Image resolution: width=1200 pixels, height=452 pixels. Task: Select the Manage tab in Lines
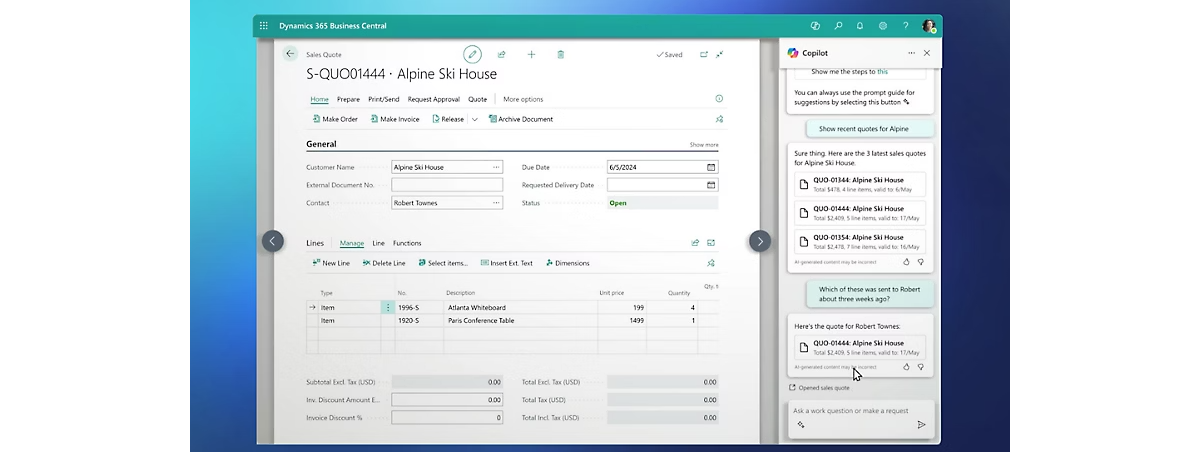tap(352, 243)
